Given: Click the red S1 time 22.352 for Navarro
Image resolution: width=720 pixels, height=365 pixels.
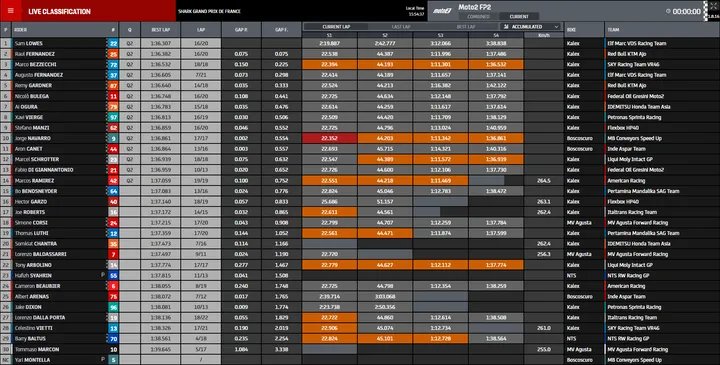Looking at the screenshot, I should pos(329,139).
